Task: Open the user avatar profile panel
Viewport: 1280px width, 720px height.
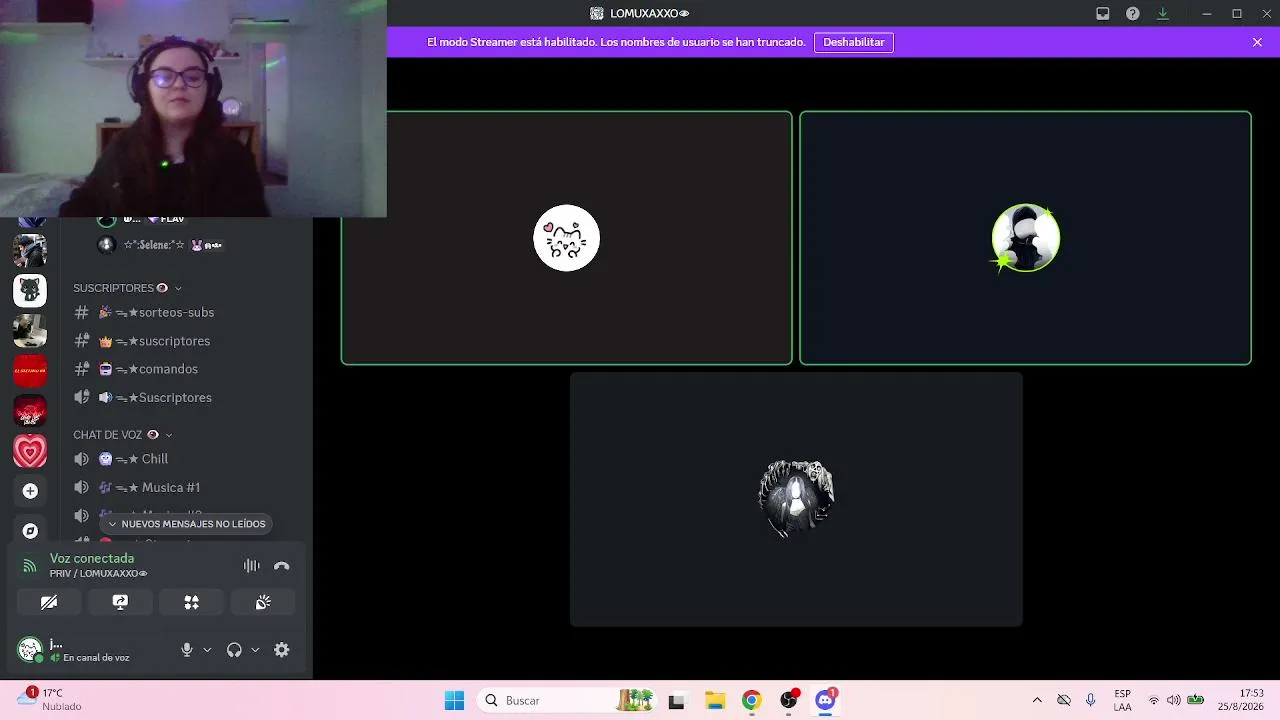Action: click(30, 650)
